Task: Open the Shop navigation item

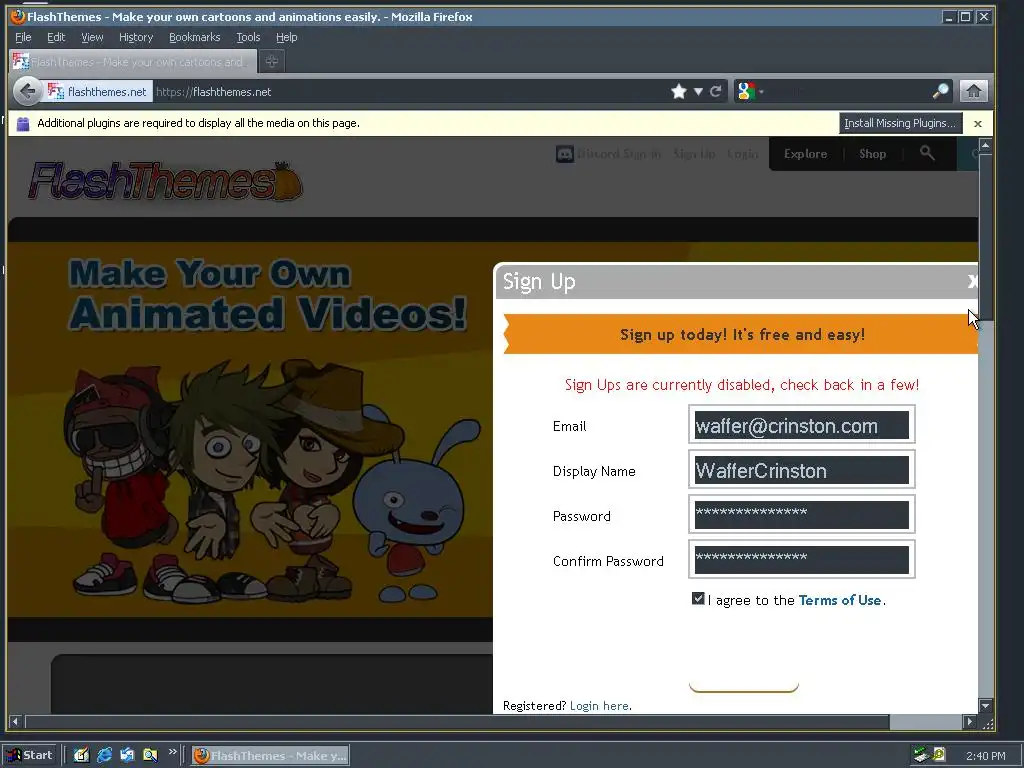Action: tap(872, 154)
